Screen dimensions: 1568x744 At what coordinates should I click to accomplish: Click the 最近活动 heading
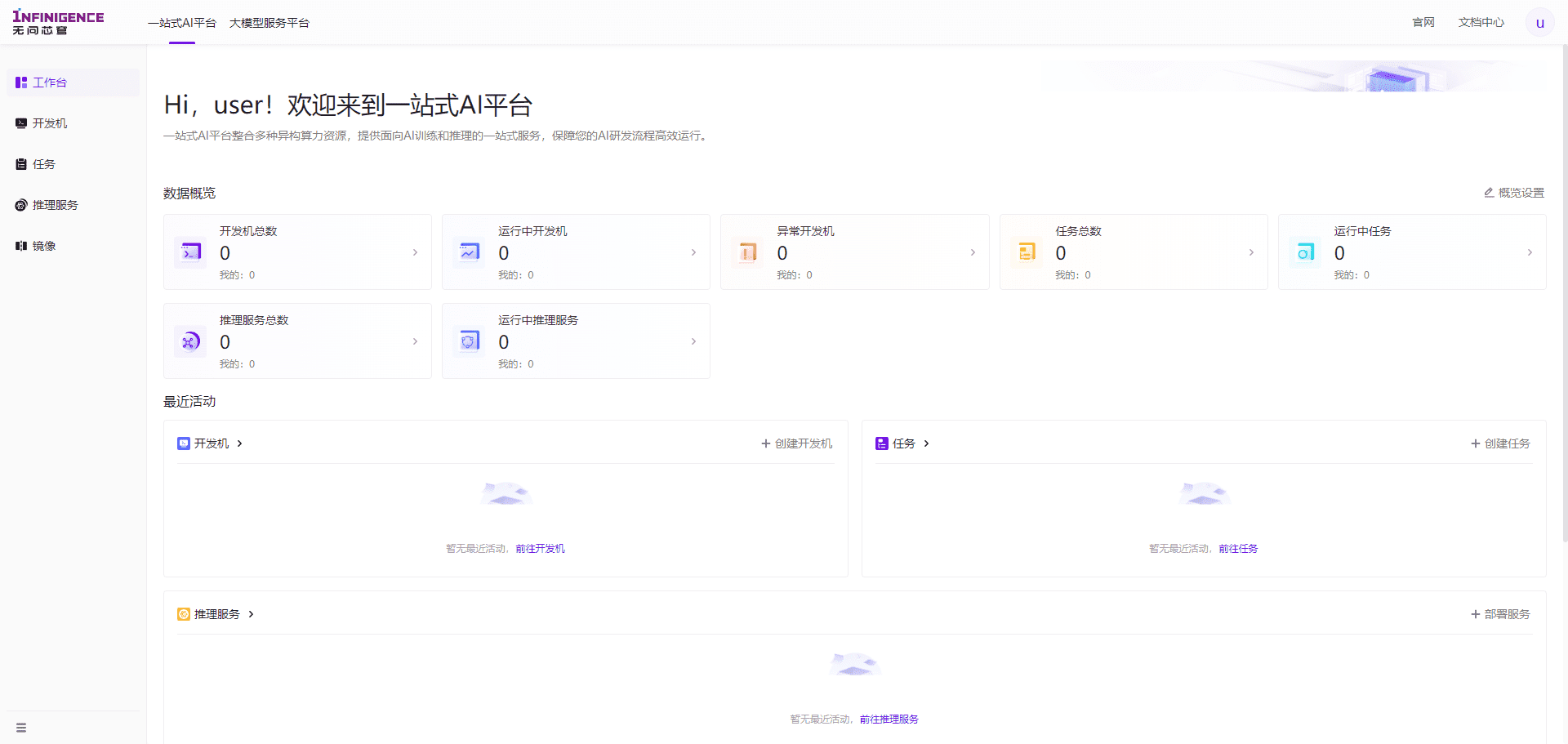coord(189,402)
